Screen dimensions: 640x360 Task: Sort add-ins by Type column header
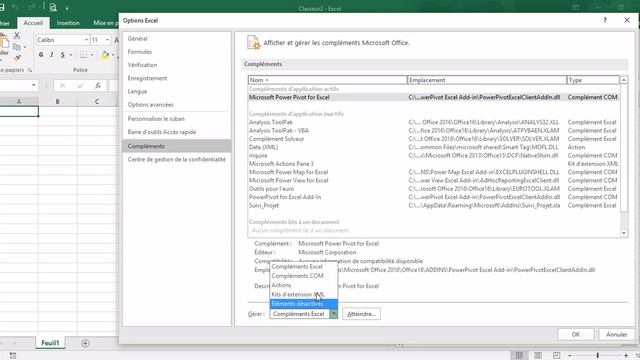point(593,80)
